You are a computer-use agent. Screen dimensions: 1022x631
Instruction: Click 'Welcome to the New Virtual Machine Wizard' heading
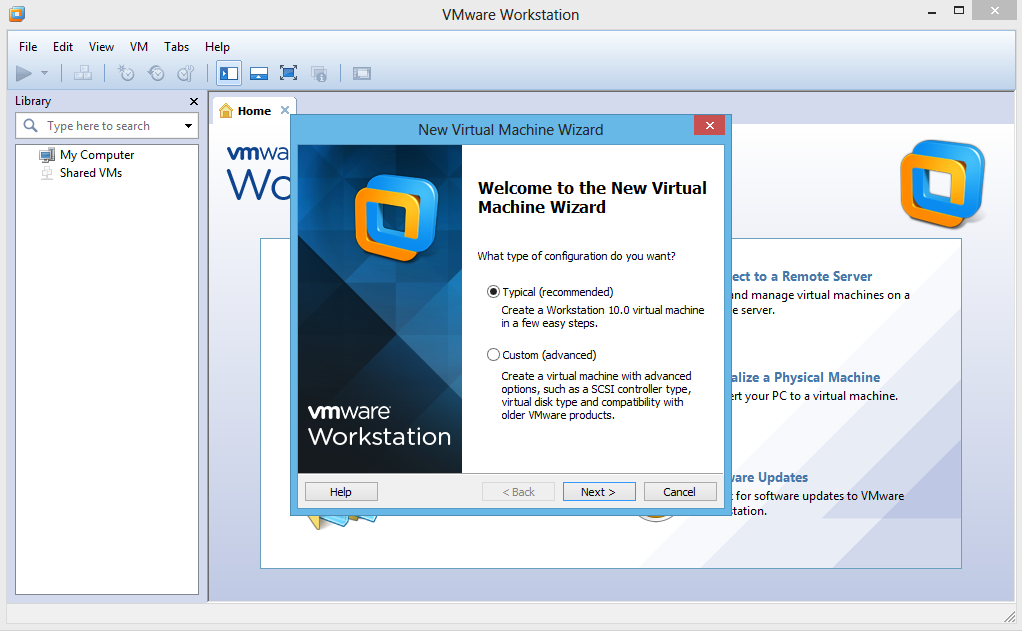tap(592, 198)
